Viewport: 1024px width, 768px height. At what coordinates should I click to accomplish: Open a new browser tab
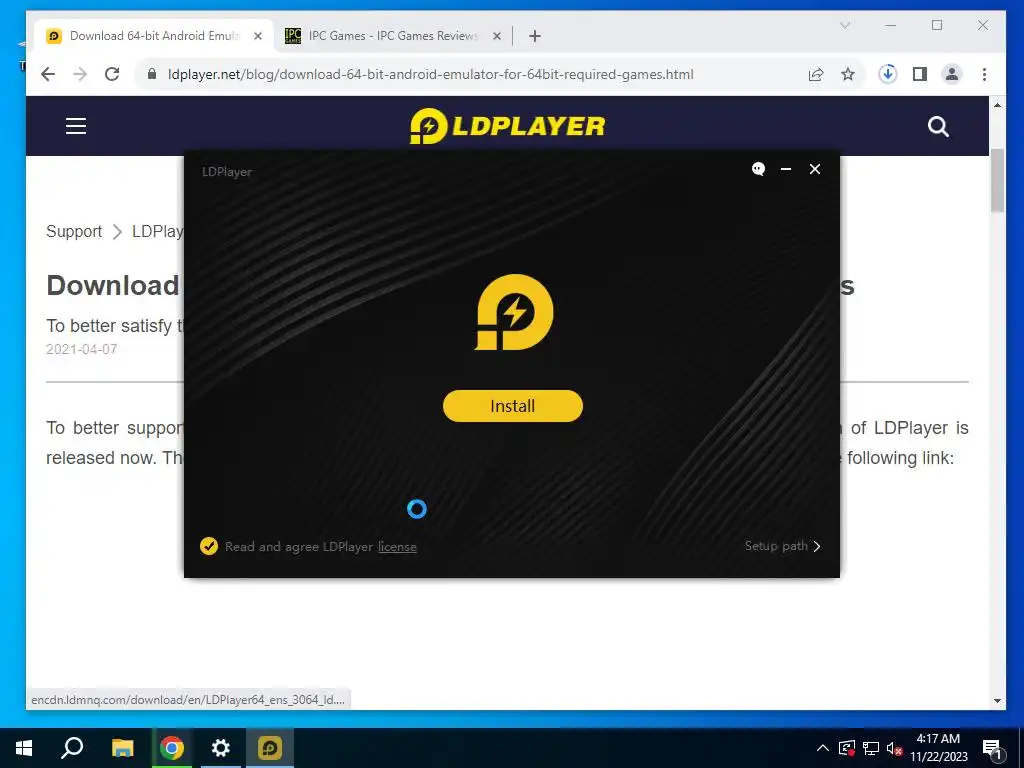(535, 36)
